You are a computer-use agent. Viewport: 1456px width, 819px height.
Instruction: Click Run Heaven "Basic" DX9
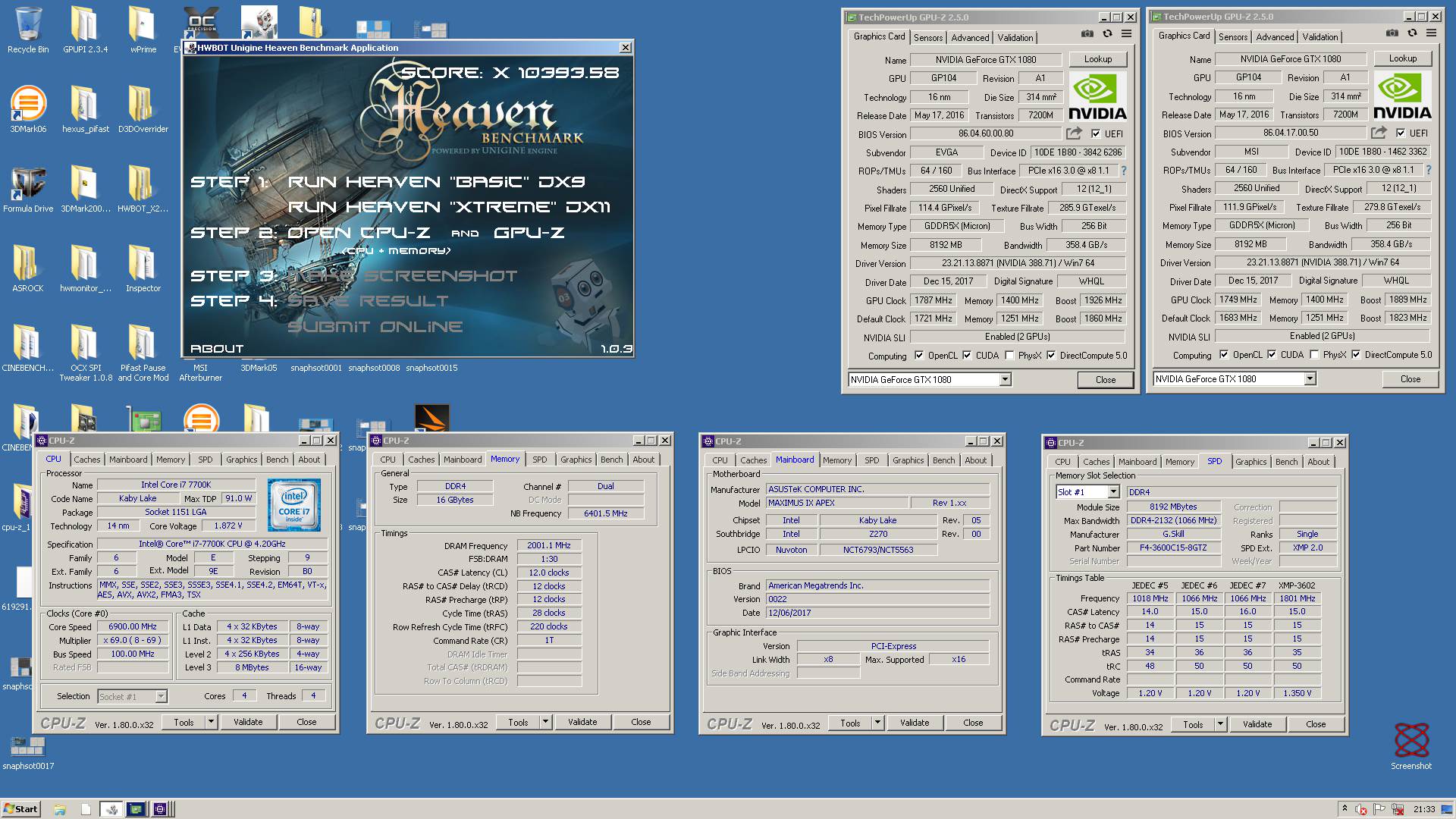coord(436,182)
